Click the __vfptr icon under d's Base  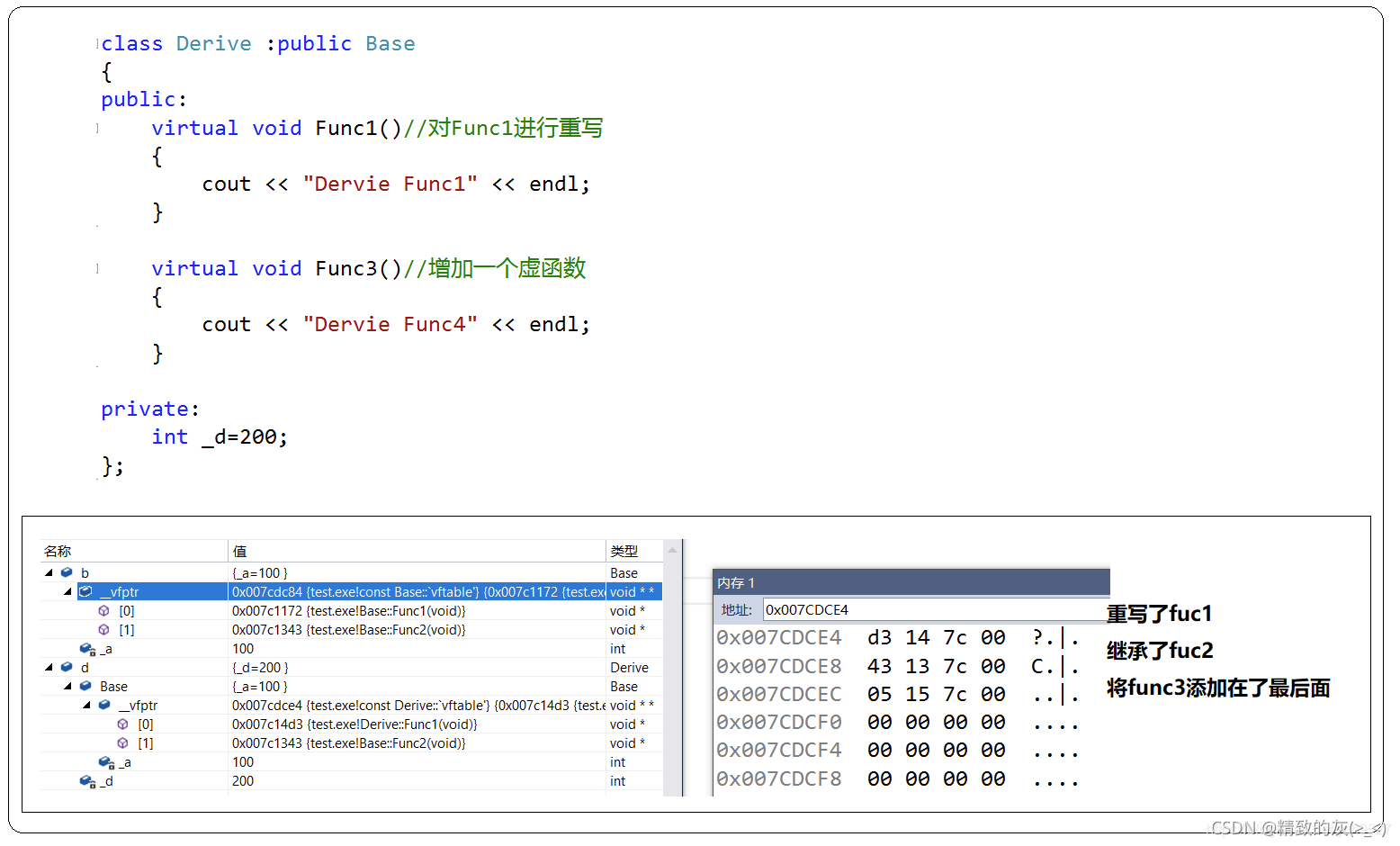point(104,705)
